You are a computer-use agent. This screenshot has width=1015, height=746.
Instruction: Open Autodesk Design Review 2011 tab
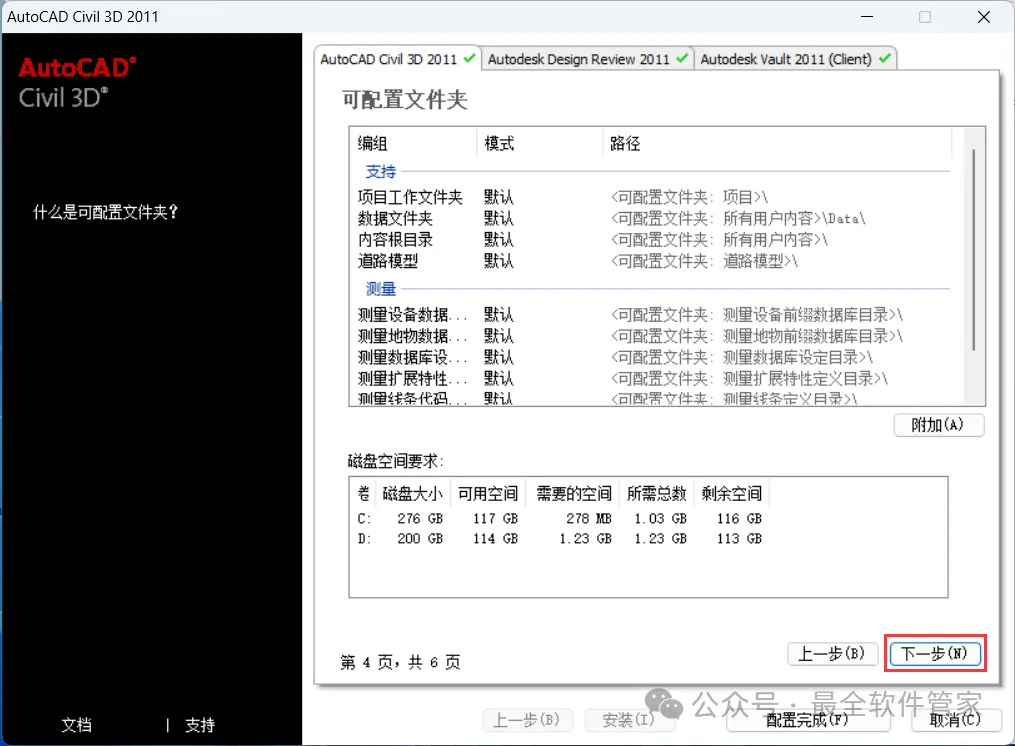tap(587, 59)
